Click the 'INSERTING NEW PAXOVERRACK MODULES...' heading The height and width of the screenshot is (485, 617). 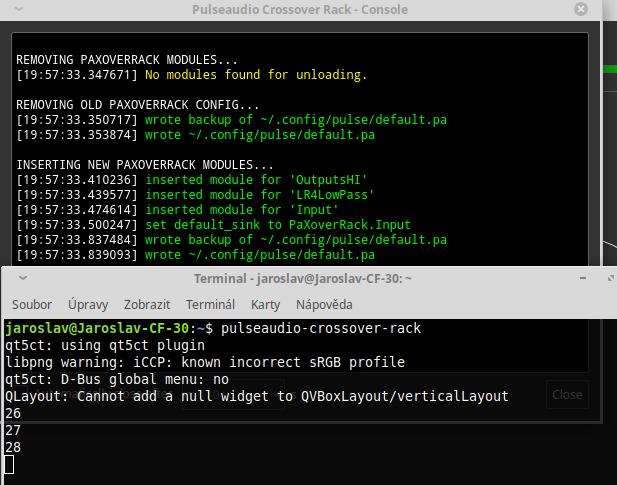(x=144, y=164)
